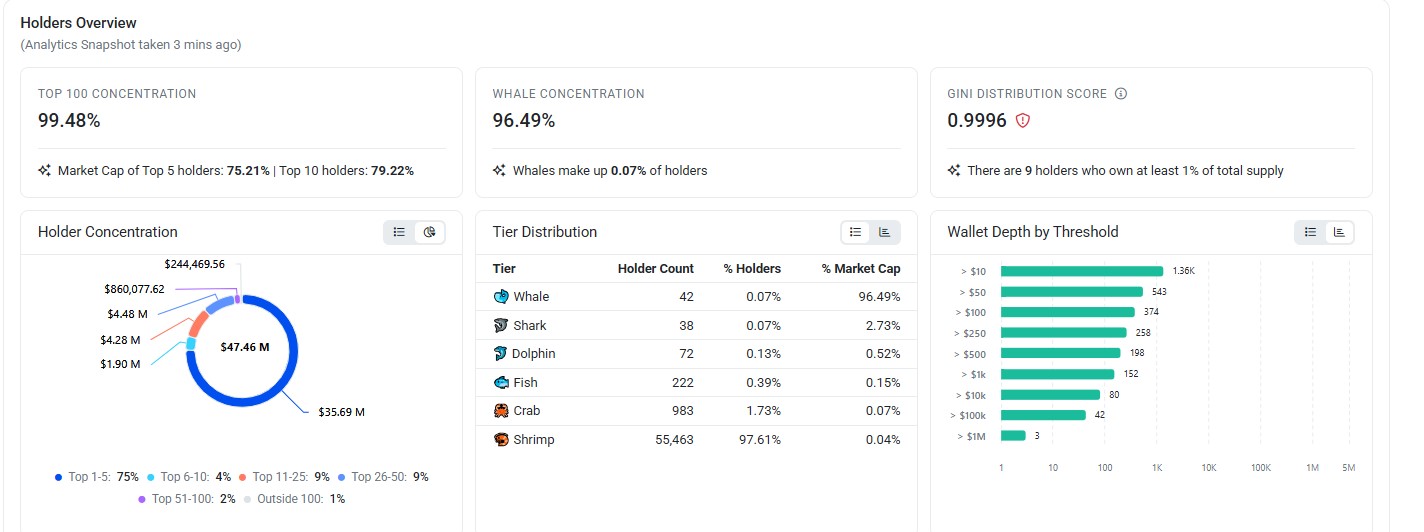Screen dimensions: 1424x532
Task: Click the Holder Count column header
Action: (x=655, y=269)
